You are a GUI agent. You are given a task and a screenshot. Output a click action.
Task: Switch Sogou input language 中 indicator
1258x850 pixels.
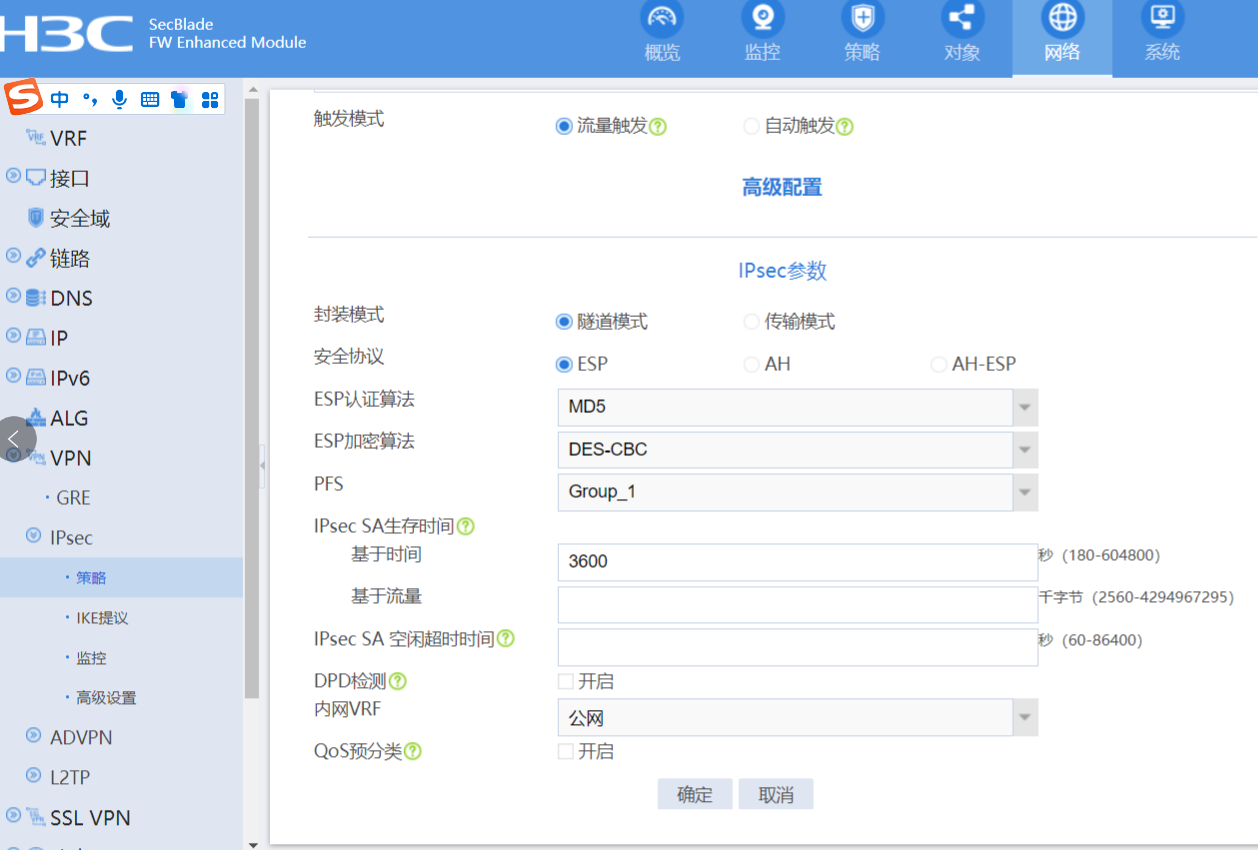pyautogui.click(x=60, y=99)
